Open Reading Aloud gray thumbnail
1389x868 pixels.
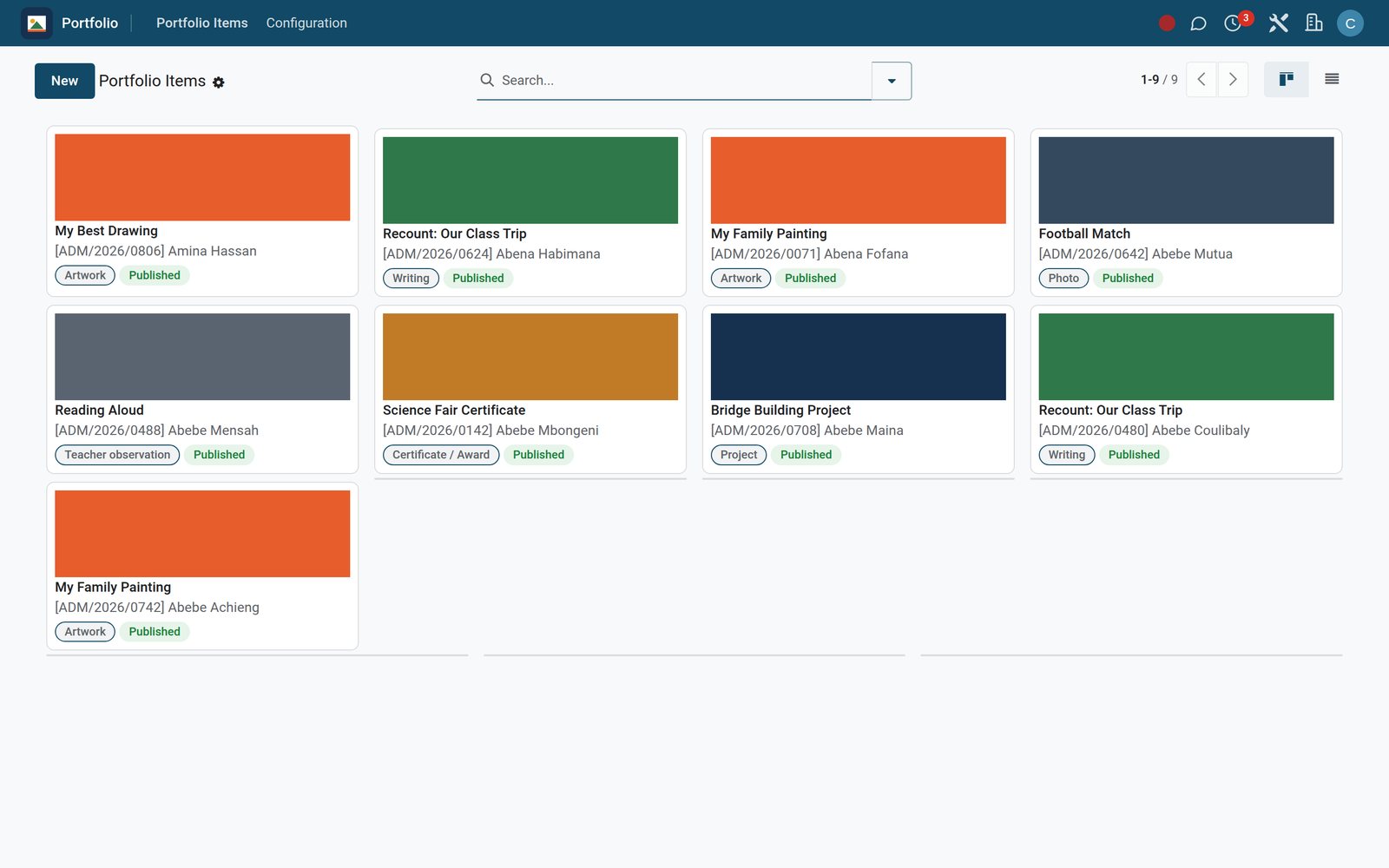click(202, 357)
